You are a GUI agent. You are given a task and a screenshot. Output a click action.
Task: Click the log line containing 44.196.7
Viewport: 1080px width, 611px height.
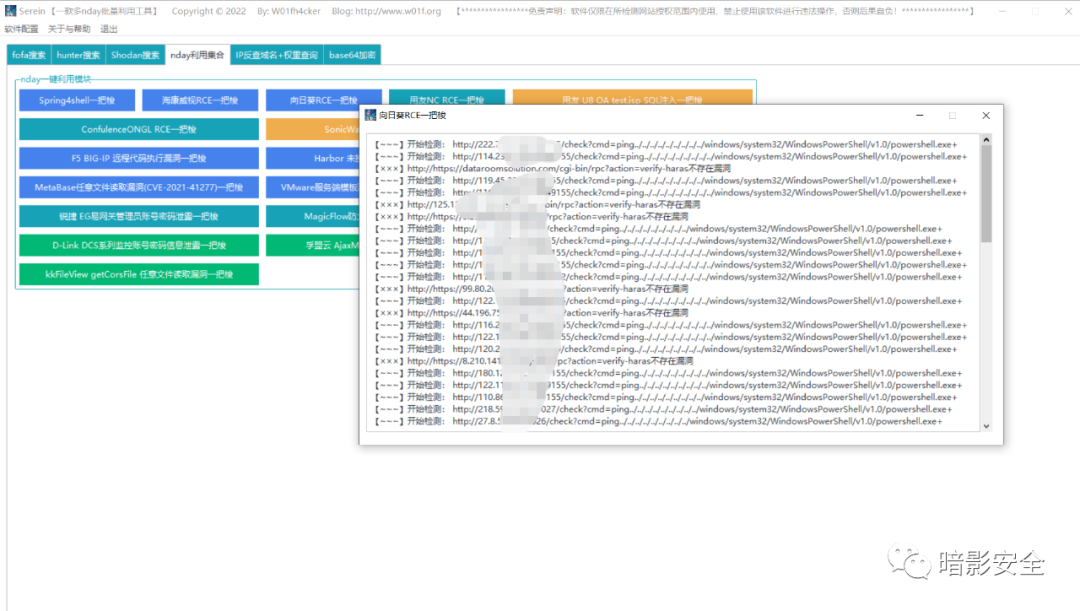(x=531, y=313)
